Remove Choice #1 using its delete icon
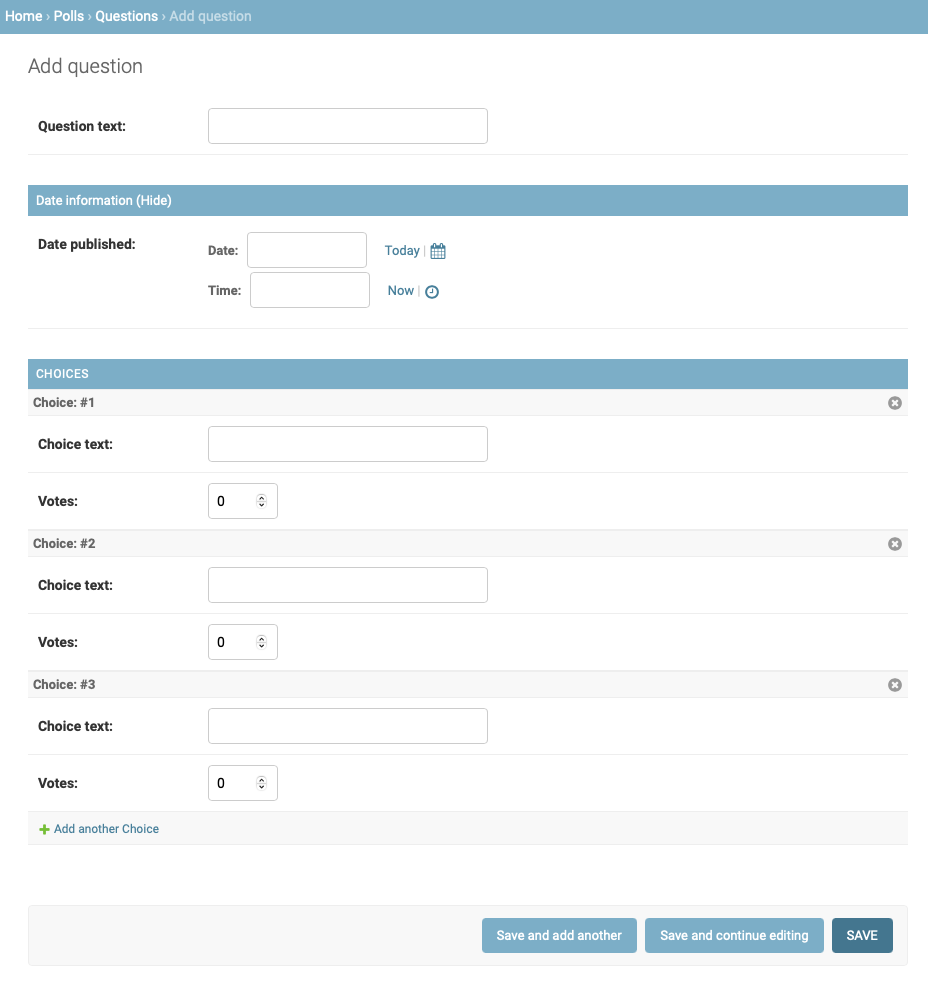Viewport: 928px width, 982px height. pyautogui.click(x=895, y=402)
